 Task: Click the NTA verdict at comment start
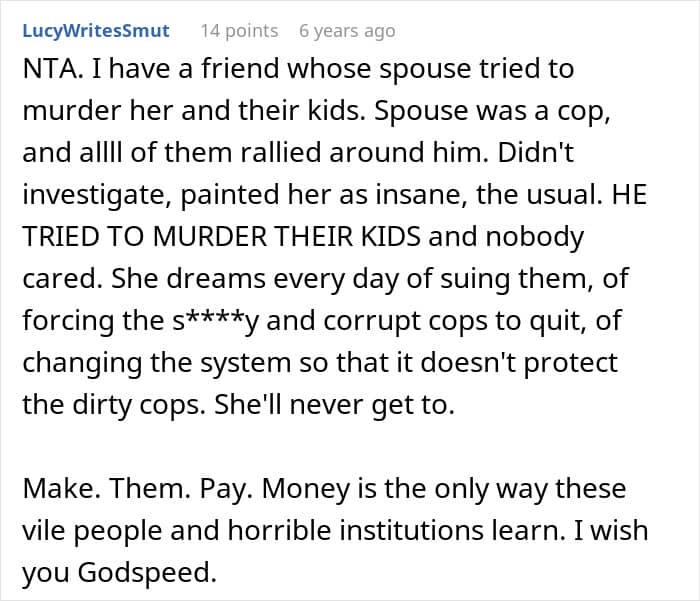pos(46,72)
